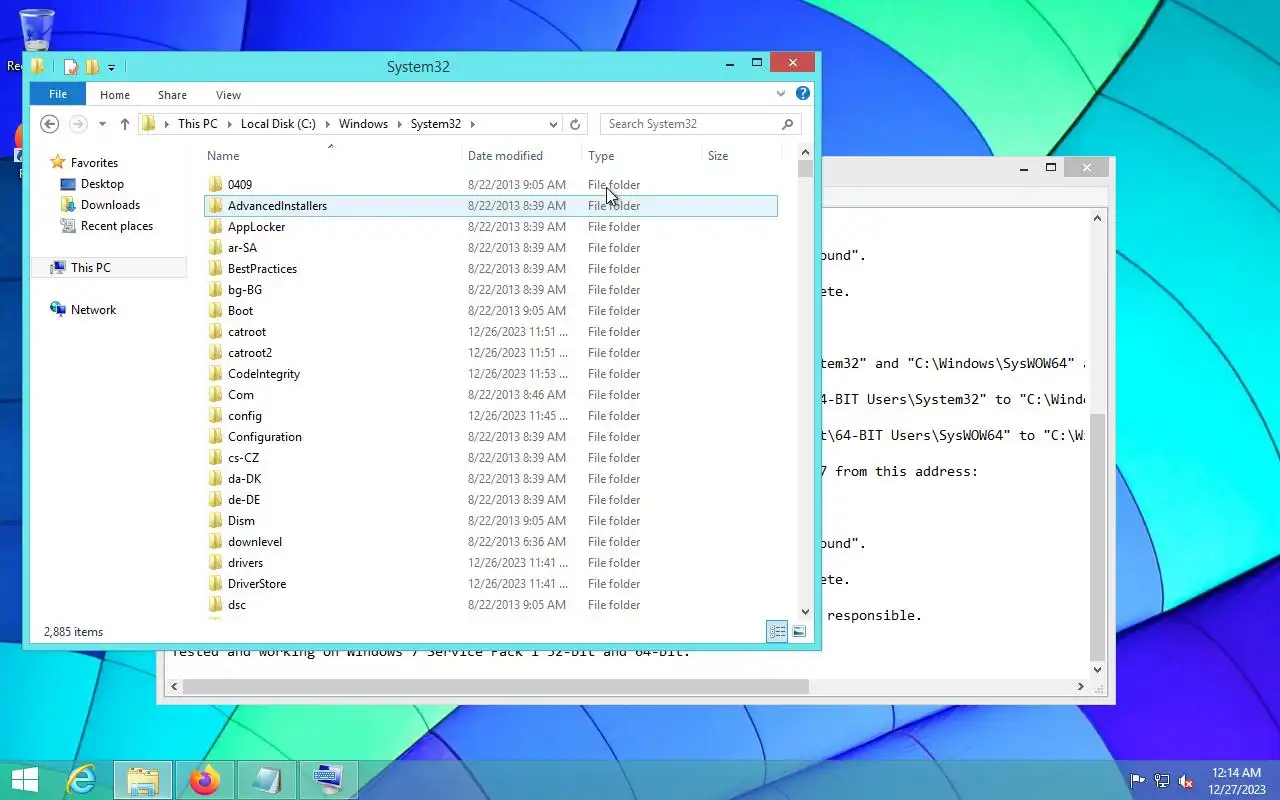
Task: Click Local Disk (C:) breadcrumb
Action: [x=278, y=124]
